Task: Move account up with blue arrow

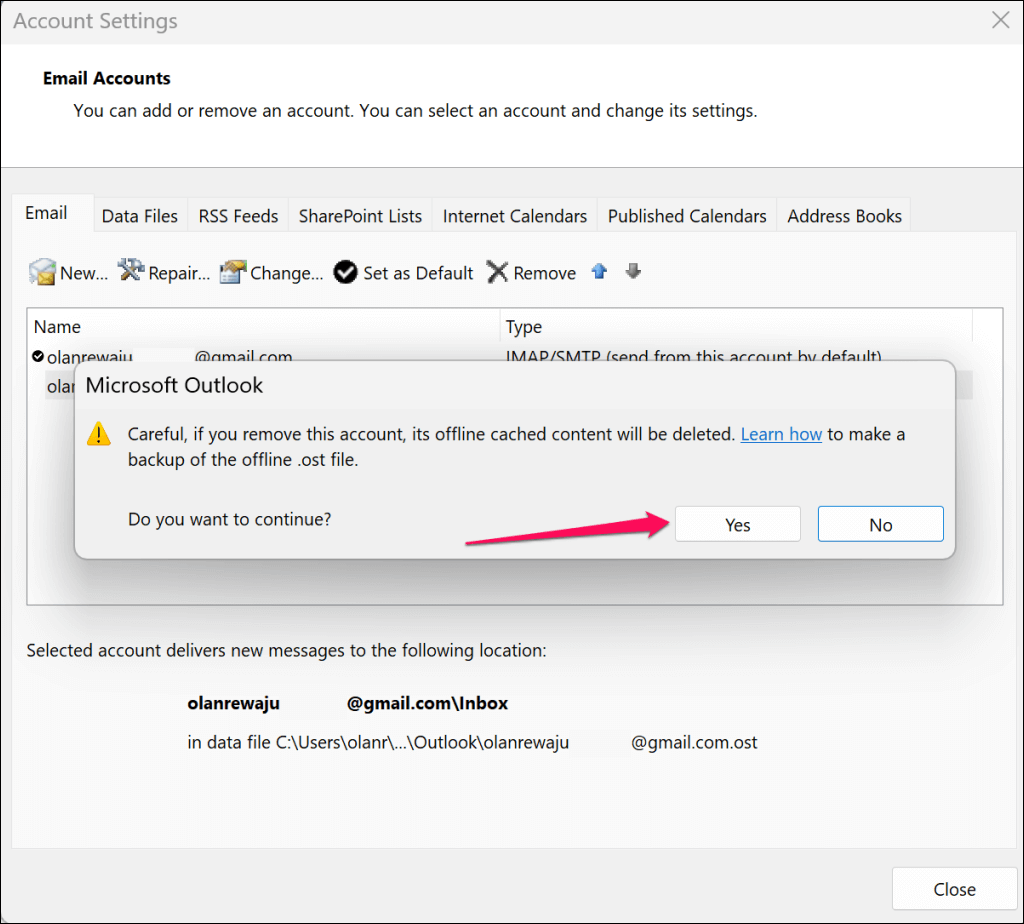Action: pos(600,271)
